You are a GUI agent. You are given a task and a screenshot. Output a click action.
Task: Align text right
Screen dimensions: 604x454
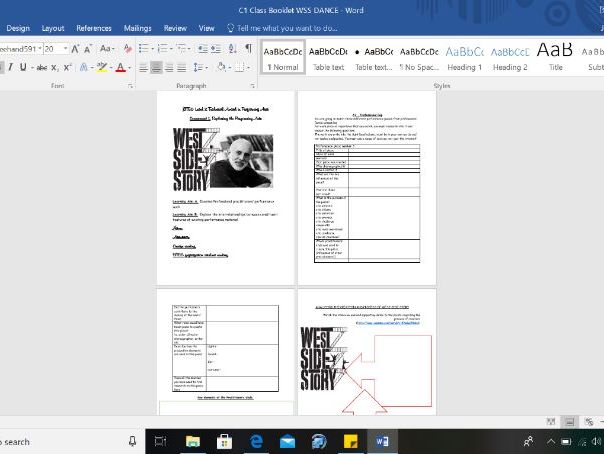click(169, 68)
